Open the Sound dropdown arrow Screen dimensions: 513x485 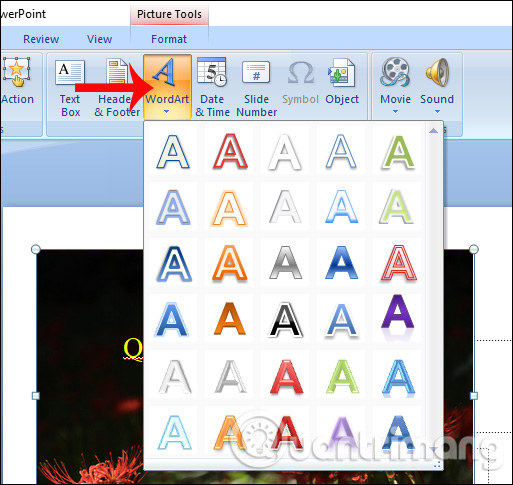pyautogui.click(x=437, y=112)
